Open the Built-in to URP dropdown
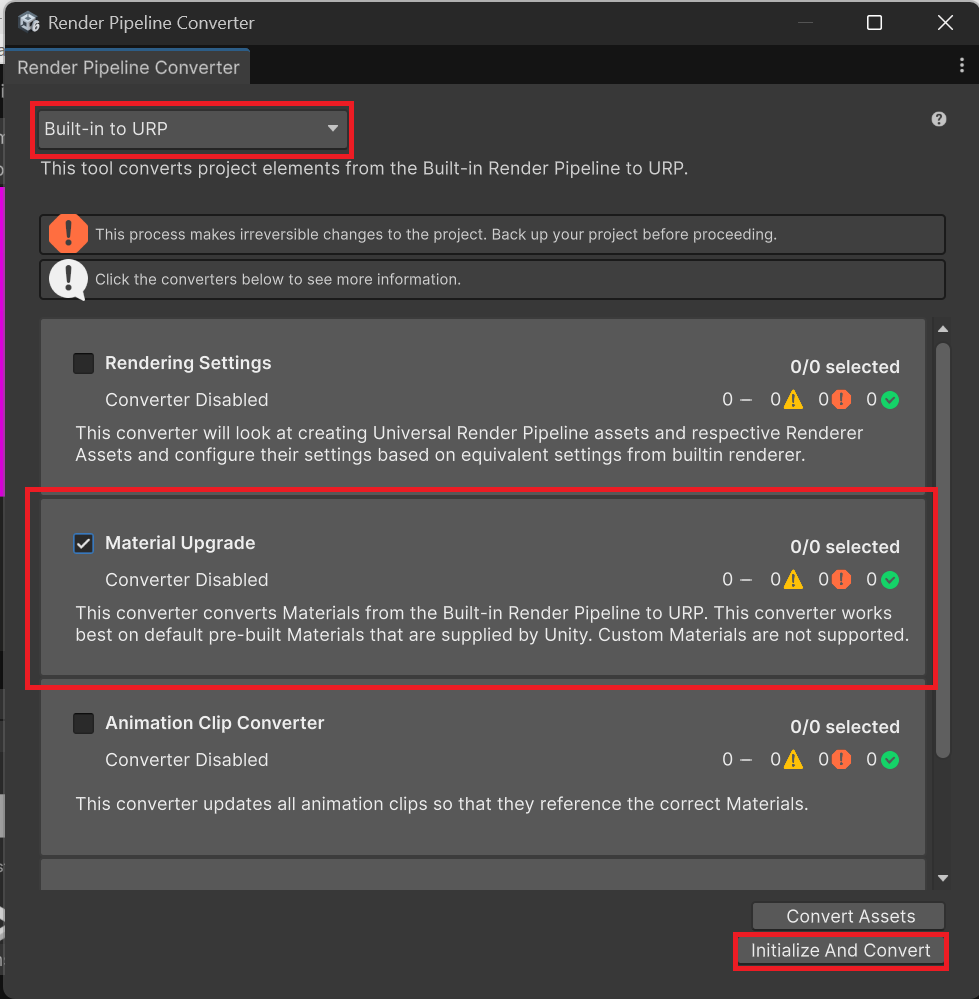 (192, 129)
